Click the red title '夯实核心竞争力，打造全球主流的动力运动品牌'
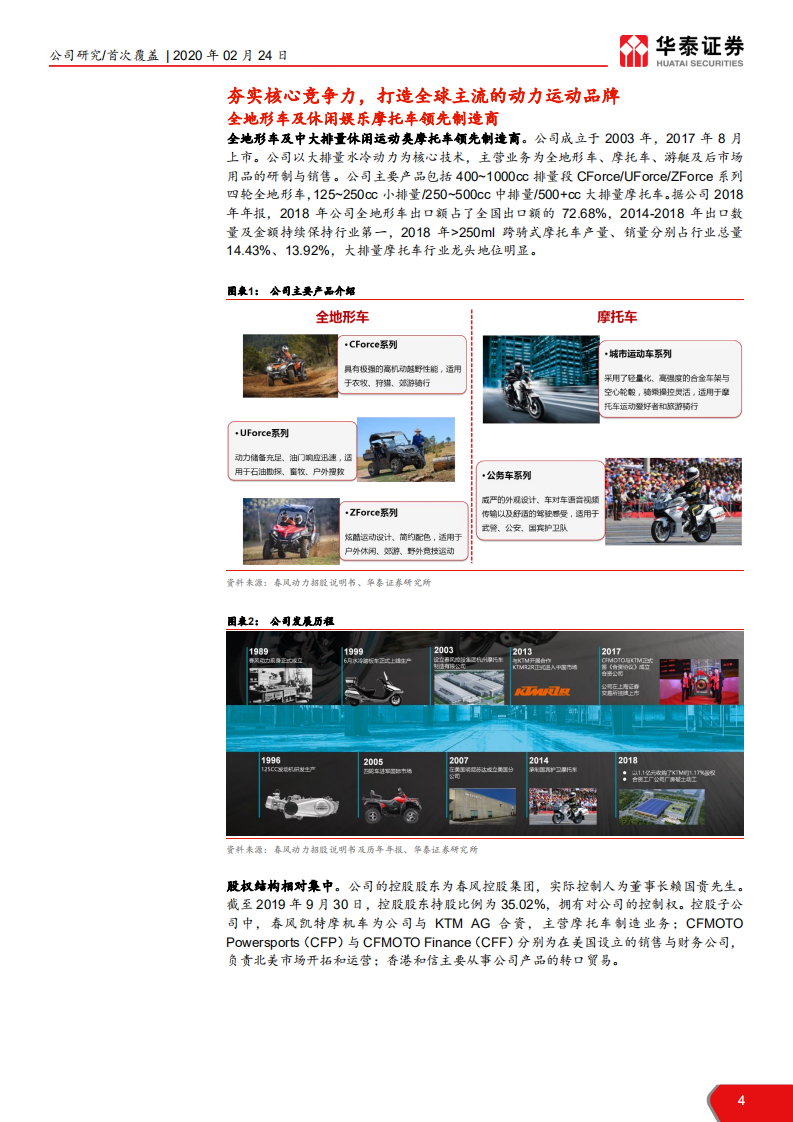 [x=423, y=96]
